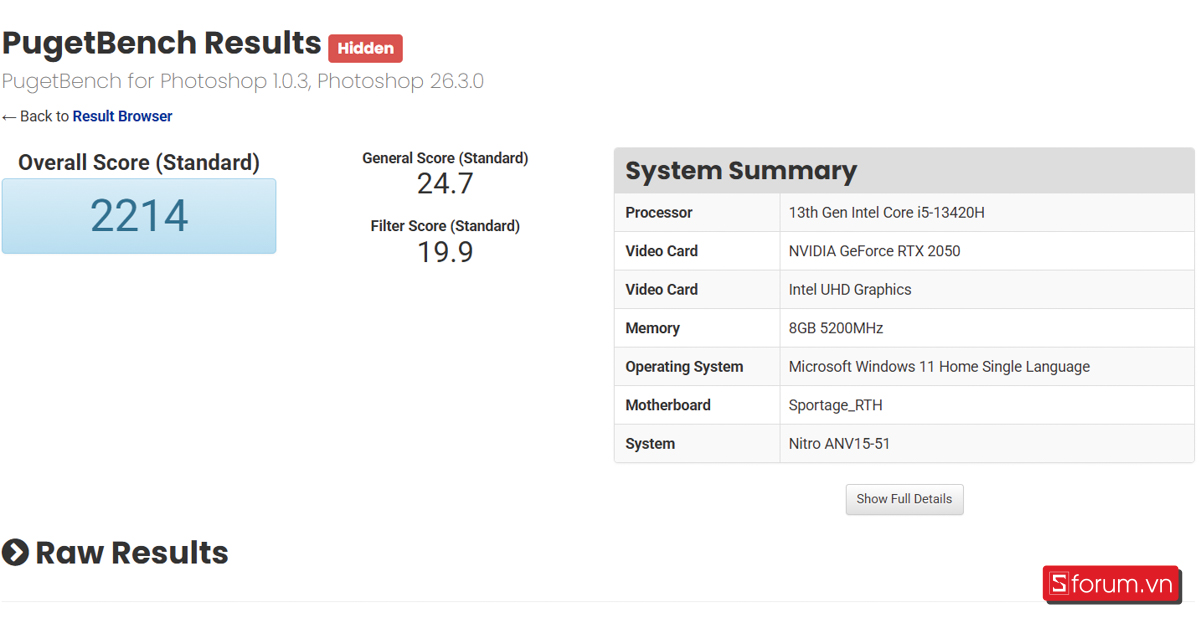Click 13th Gen Intel Core i5-13420H value

887,213
